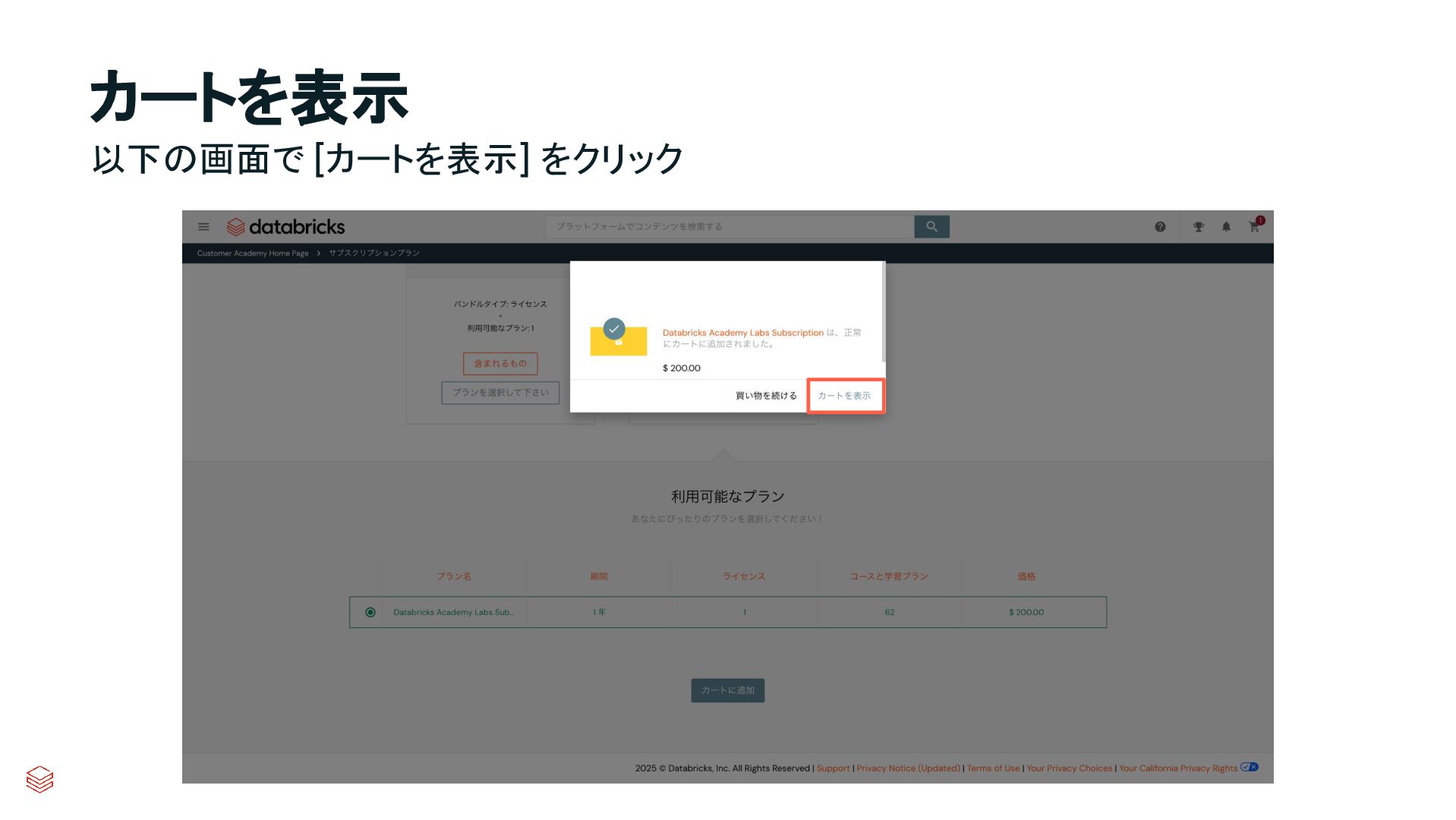The width and height of the screenshot is (1456, 820).
Task: Open Terms of Use footer link
Action: pyautogui.click(x=994, y=768)
